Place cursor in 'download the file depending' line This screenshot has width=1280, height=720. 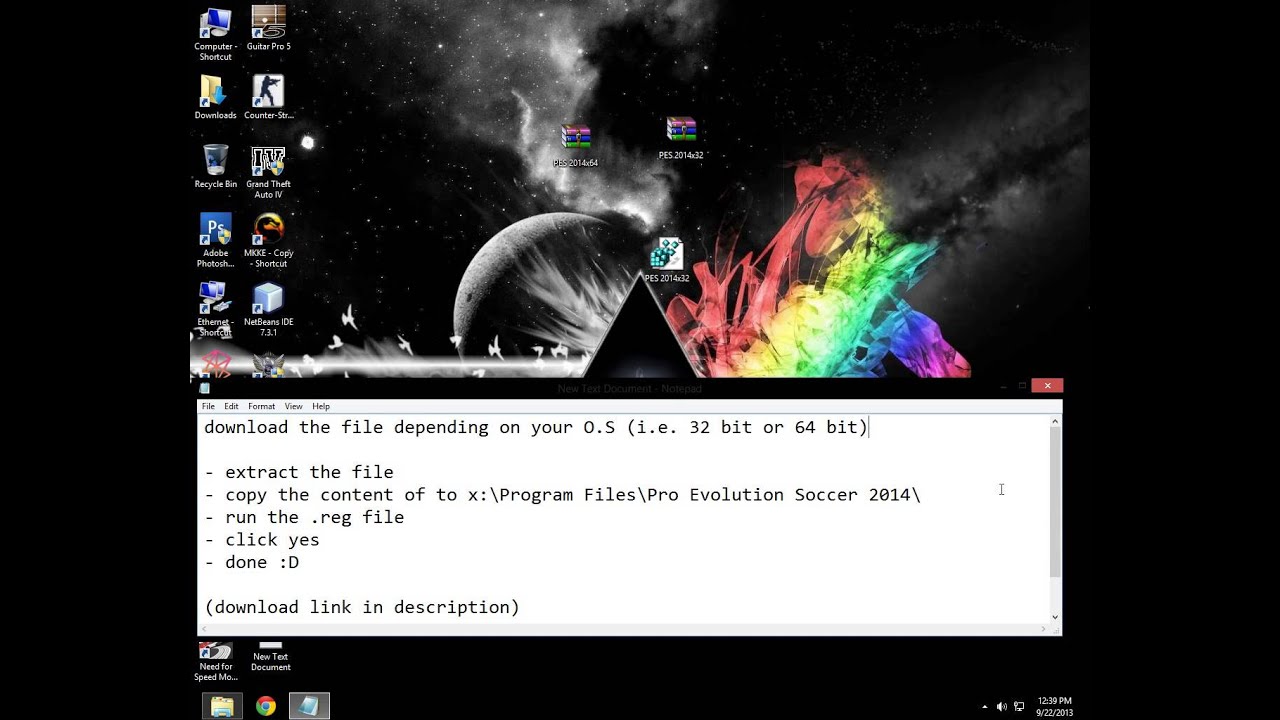pos(536,427)
